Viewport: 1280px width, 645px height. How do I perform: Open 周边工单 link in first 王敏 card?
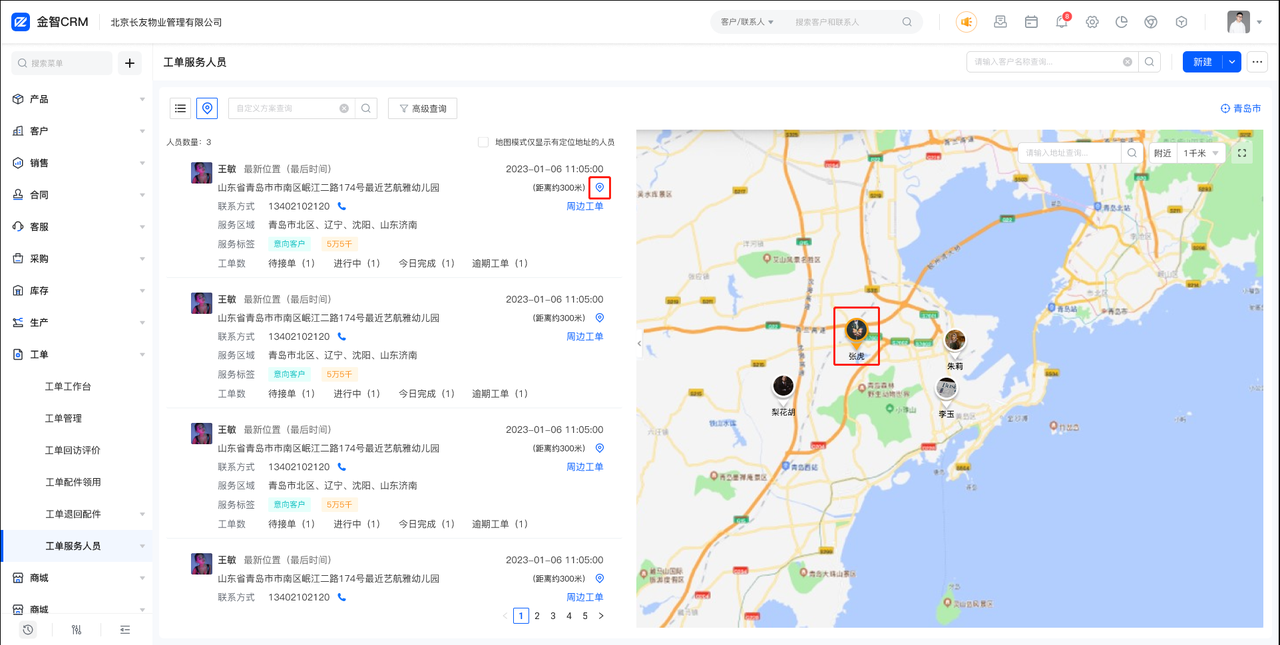pyautogui.click(x=585, y=207)
